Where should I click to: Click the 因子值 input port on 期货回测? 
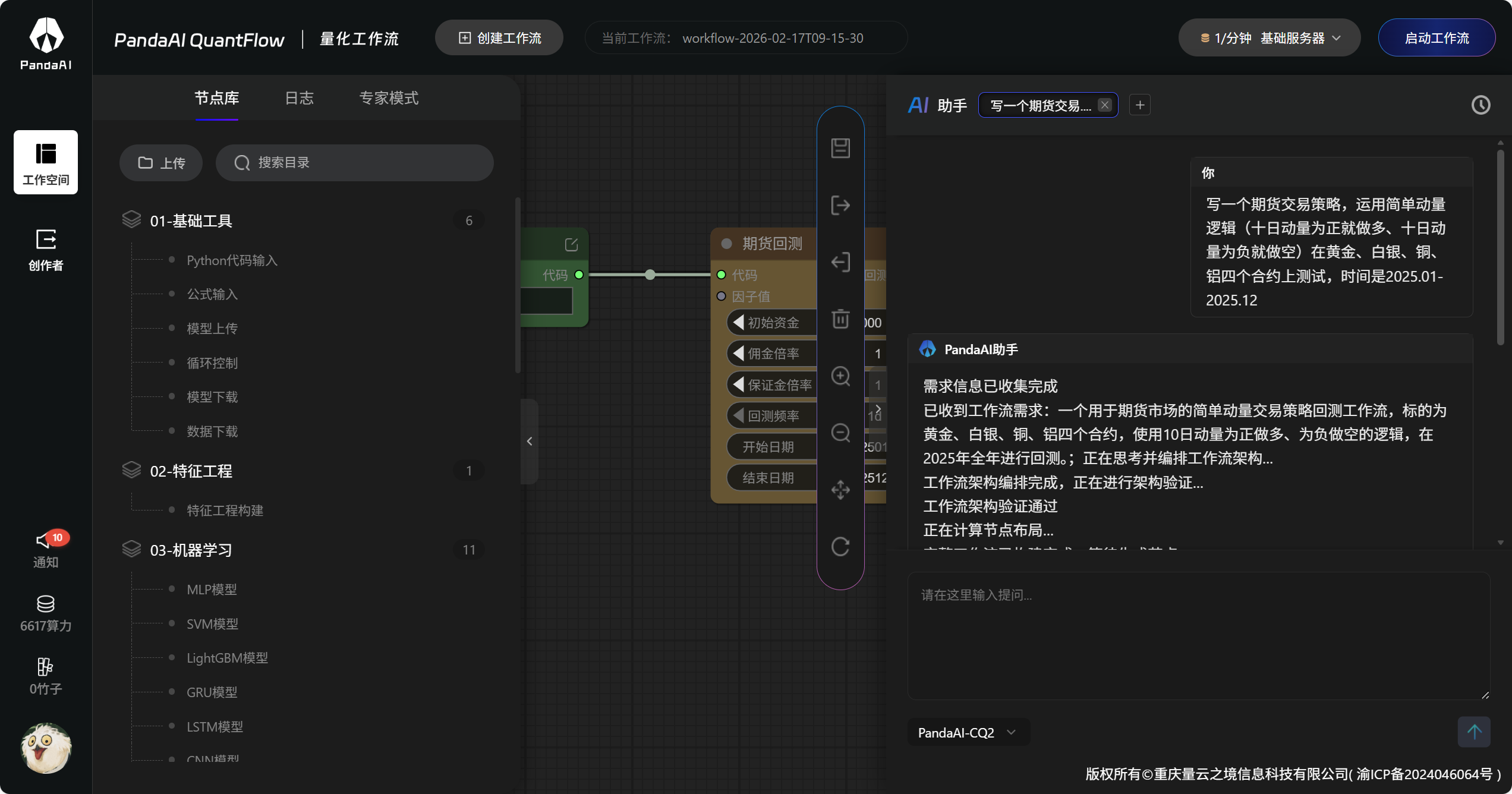(721, 296)
